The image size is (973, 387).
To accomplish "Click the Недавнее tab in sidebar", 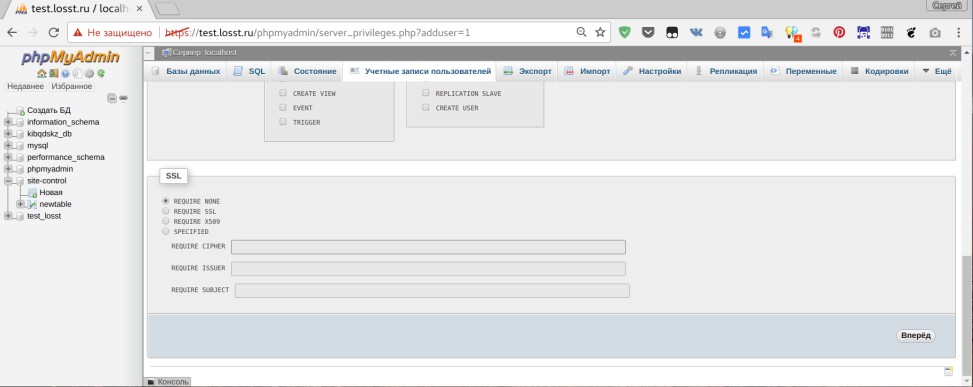I will pyautogui.click(x=25, y=87).
